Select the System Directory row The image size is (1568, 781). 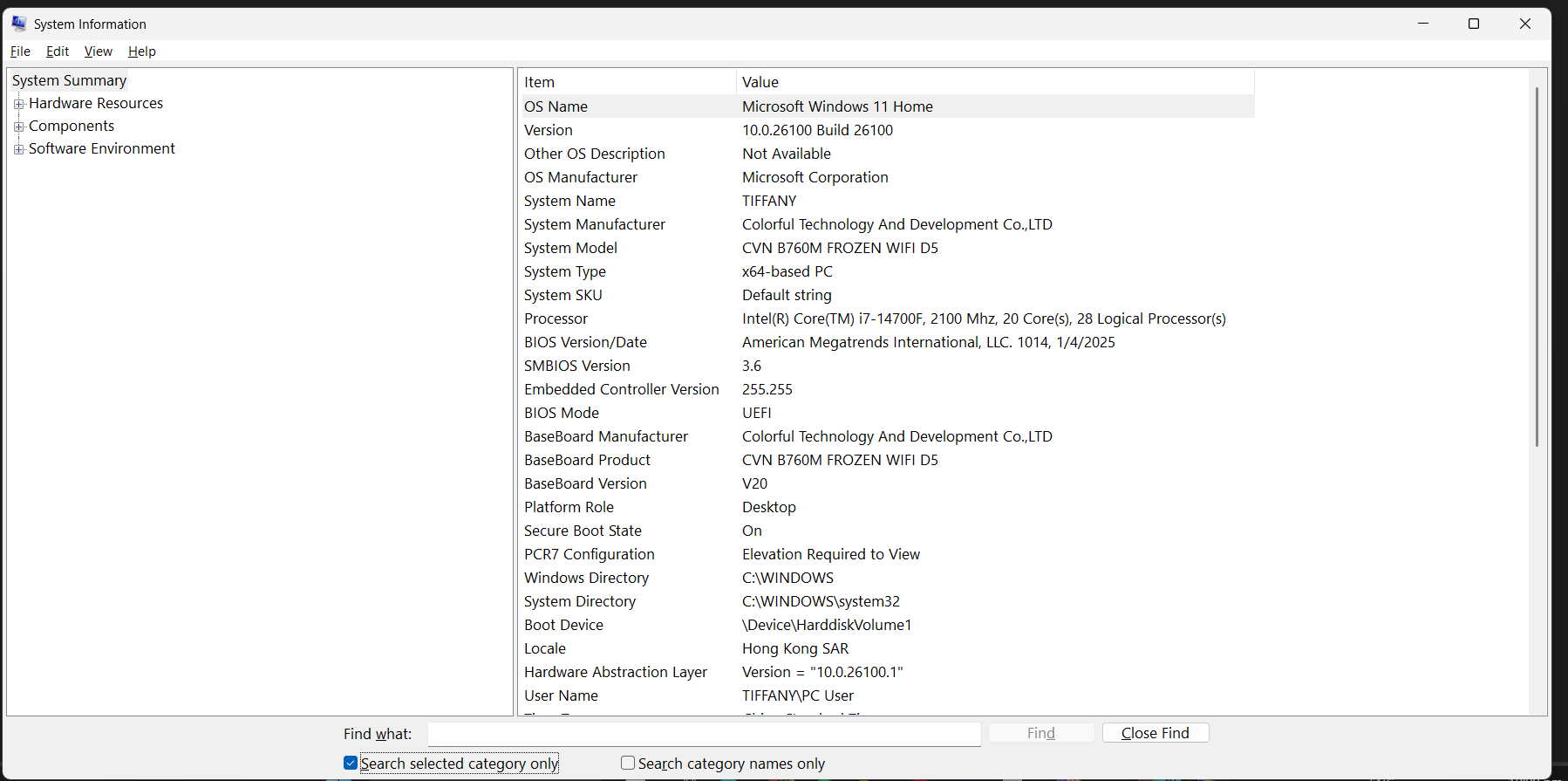pos(888,601)
